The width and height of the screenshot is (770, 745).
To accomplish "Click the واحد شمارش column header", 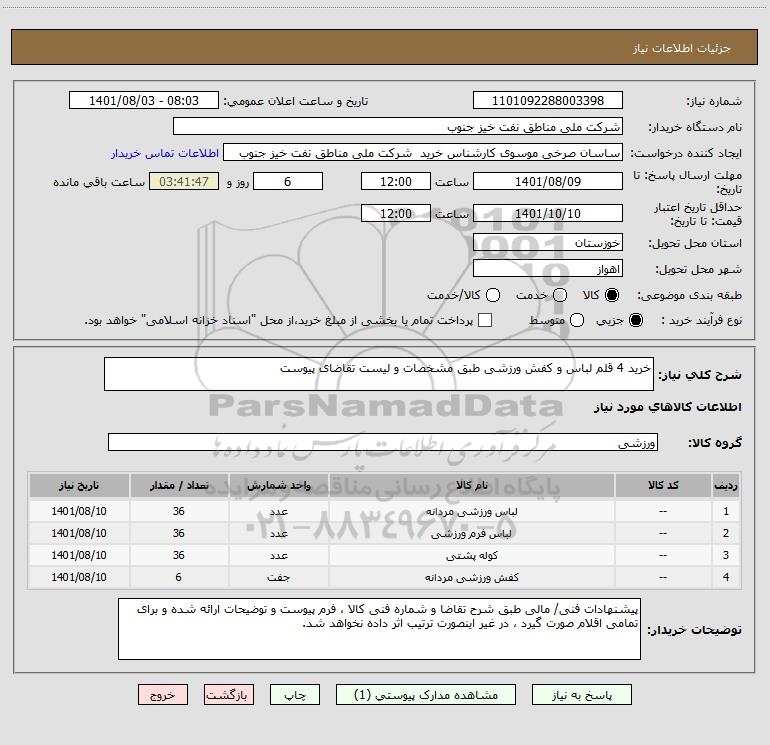I will (x=278, y=485).
